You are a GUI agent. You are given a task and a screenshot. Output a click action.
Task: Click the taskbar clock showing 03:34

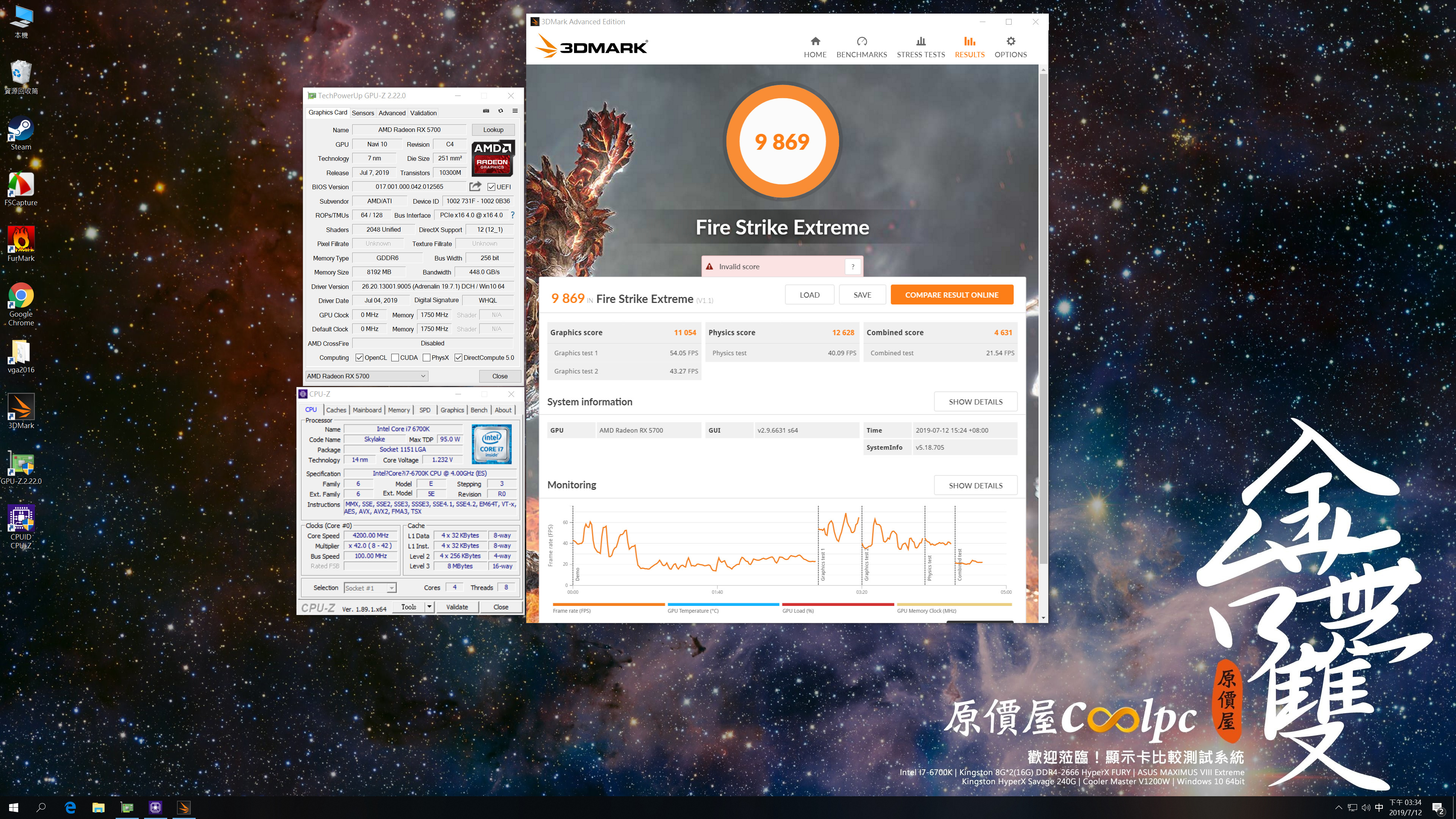1405,807
